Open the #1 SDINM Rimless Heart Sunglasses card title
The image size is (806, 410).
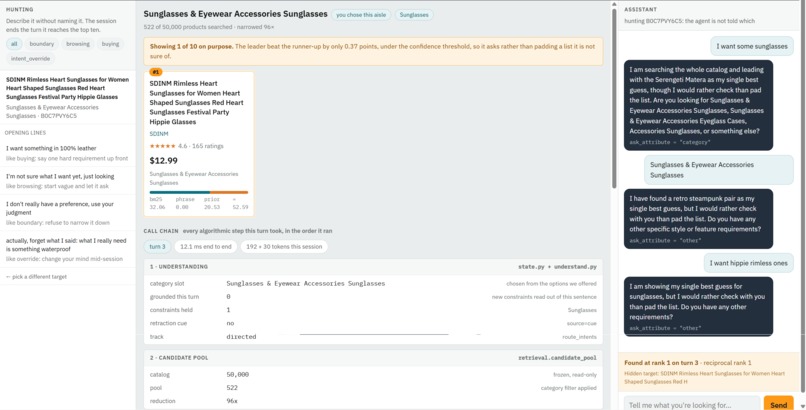click(197, 102)
